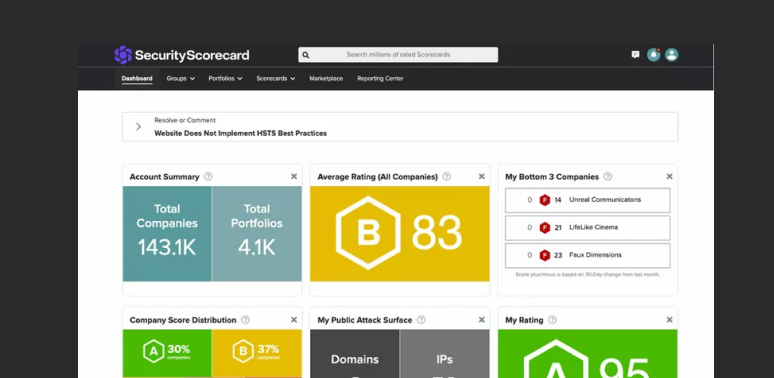The height and width of the screenshot is (378, 774).
Task: Click the B hexagon in Average Rating
Action: coord(368,233)
